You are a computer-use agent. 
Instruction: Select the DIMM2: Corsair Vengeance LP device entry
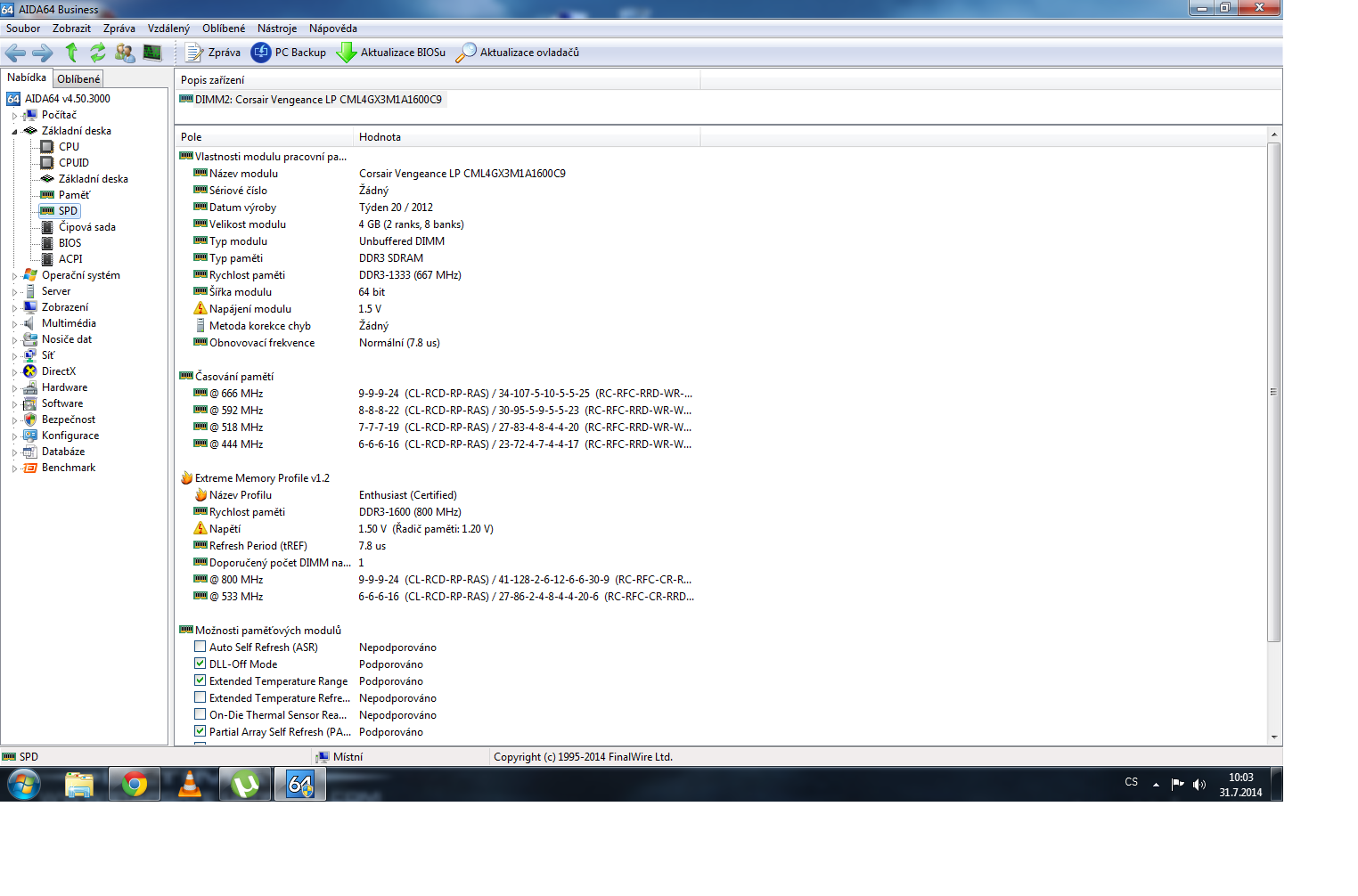pos(311,100)
